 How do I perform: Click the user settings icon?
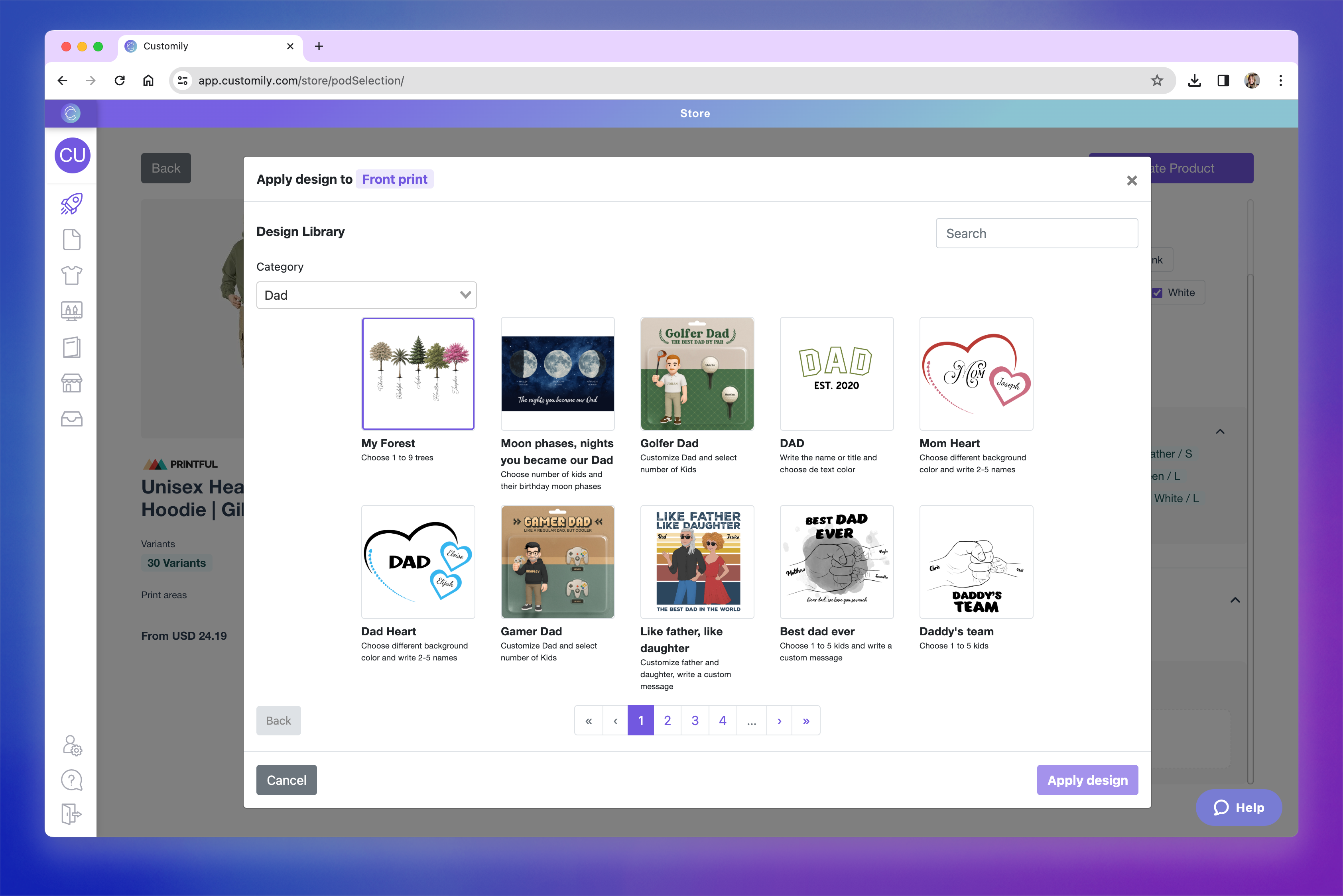click(72, 745)
